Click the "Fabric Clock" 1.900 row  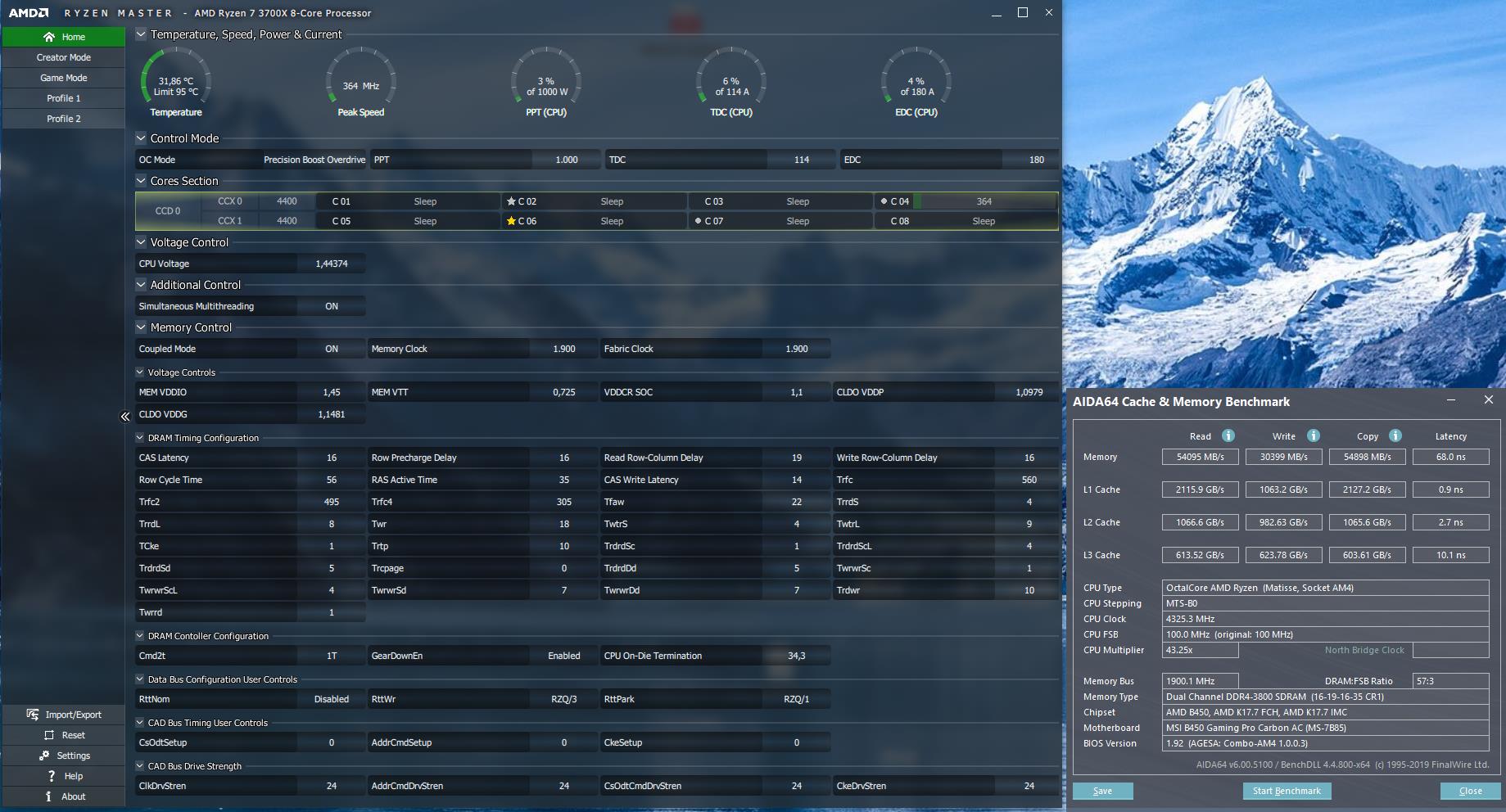716,349
